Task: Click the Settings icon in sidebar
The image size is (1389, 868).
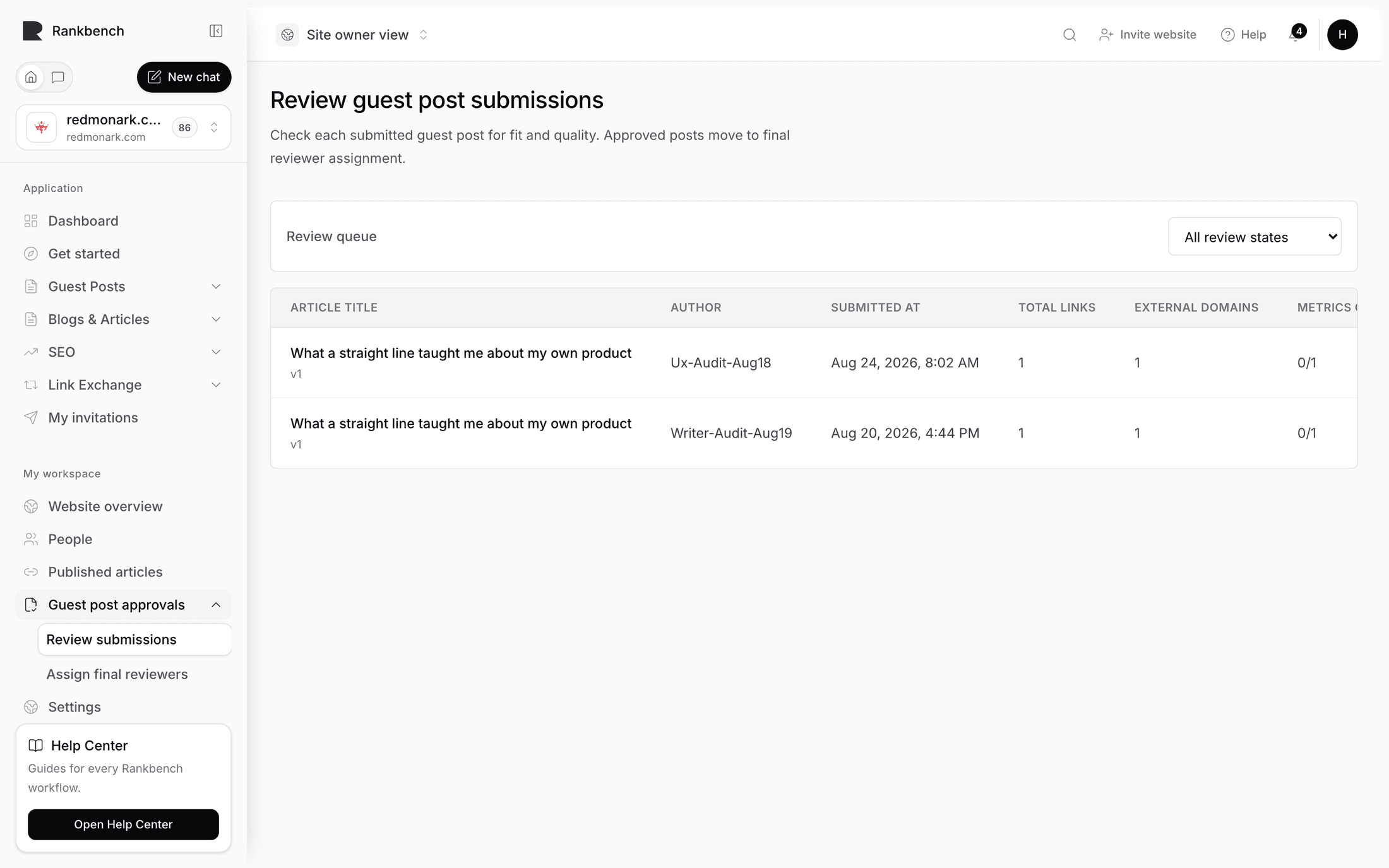Action: pos(31,707)
